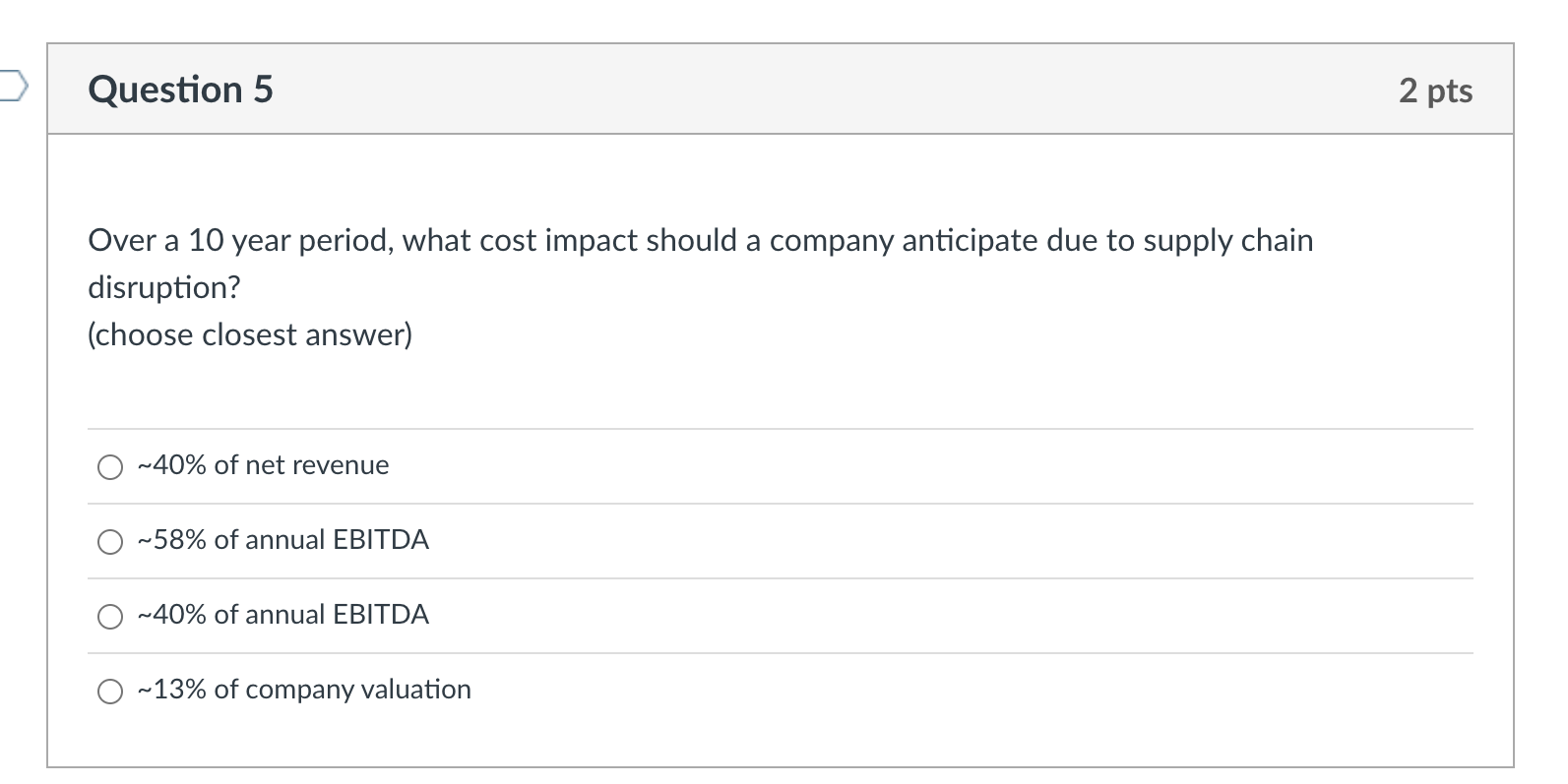Click the choose closest answer instruction text
The width and height of the screenshot is (1568, 784).
pyautogui.click(x=249, y=334)
